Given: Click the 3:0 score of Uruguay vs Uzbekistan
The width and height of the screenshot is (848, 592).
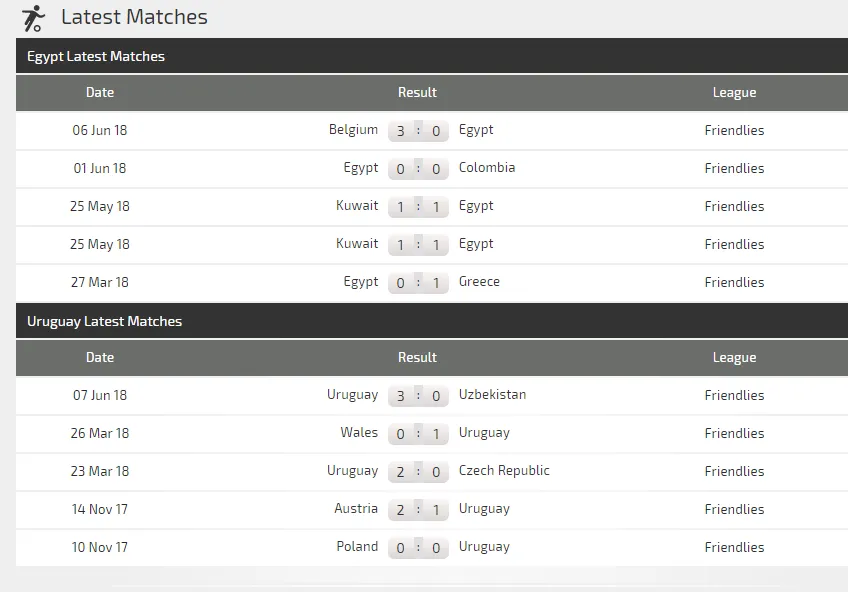Looking at the screenshot, I should (418, 395).
